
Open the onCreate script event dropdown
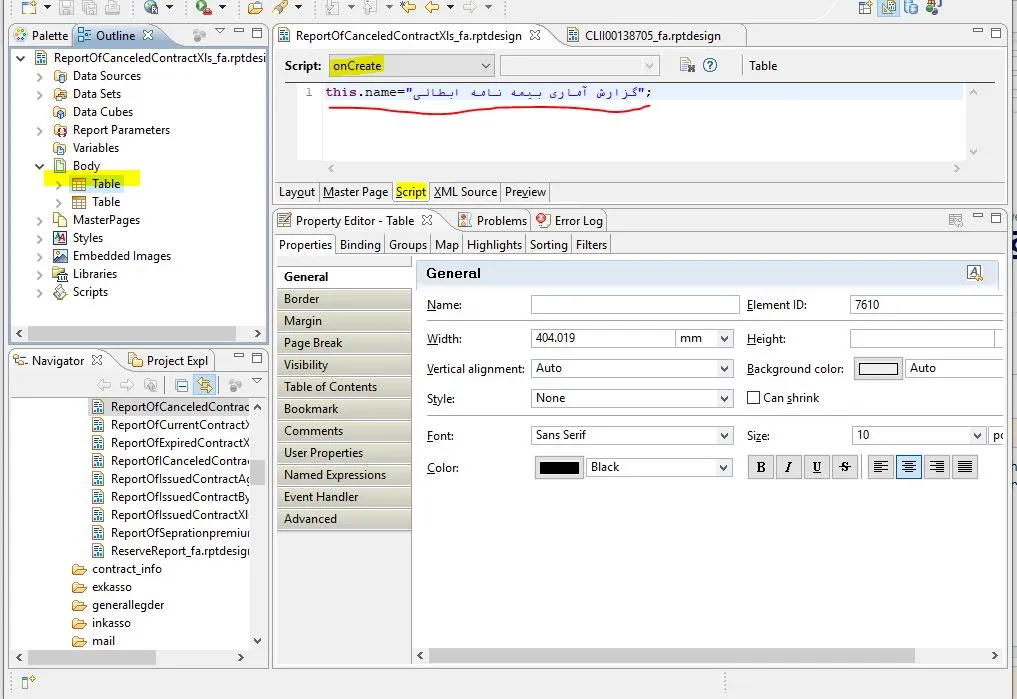click(485, 65)
